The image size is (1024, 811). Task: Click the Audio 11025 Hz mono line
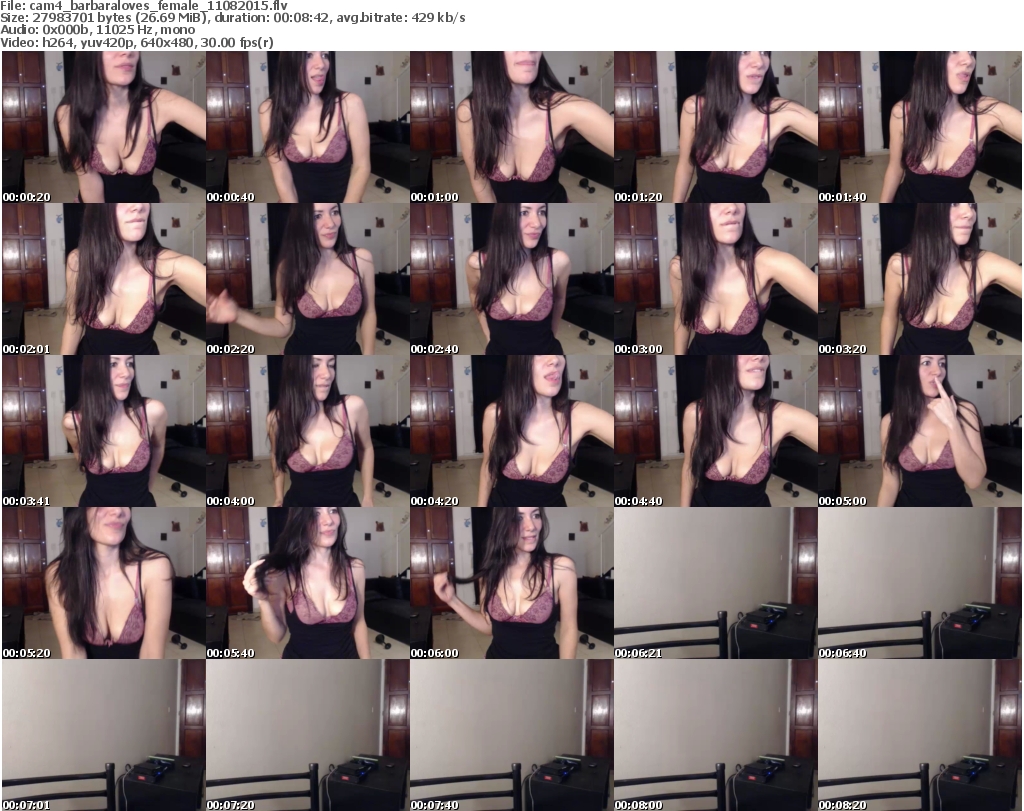pos(97,30)
